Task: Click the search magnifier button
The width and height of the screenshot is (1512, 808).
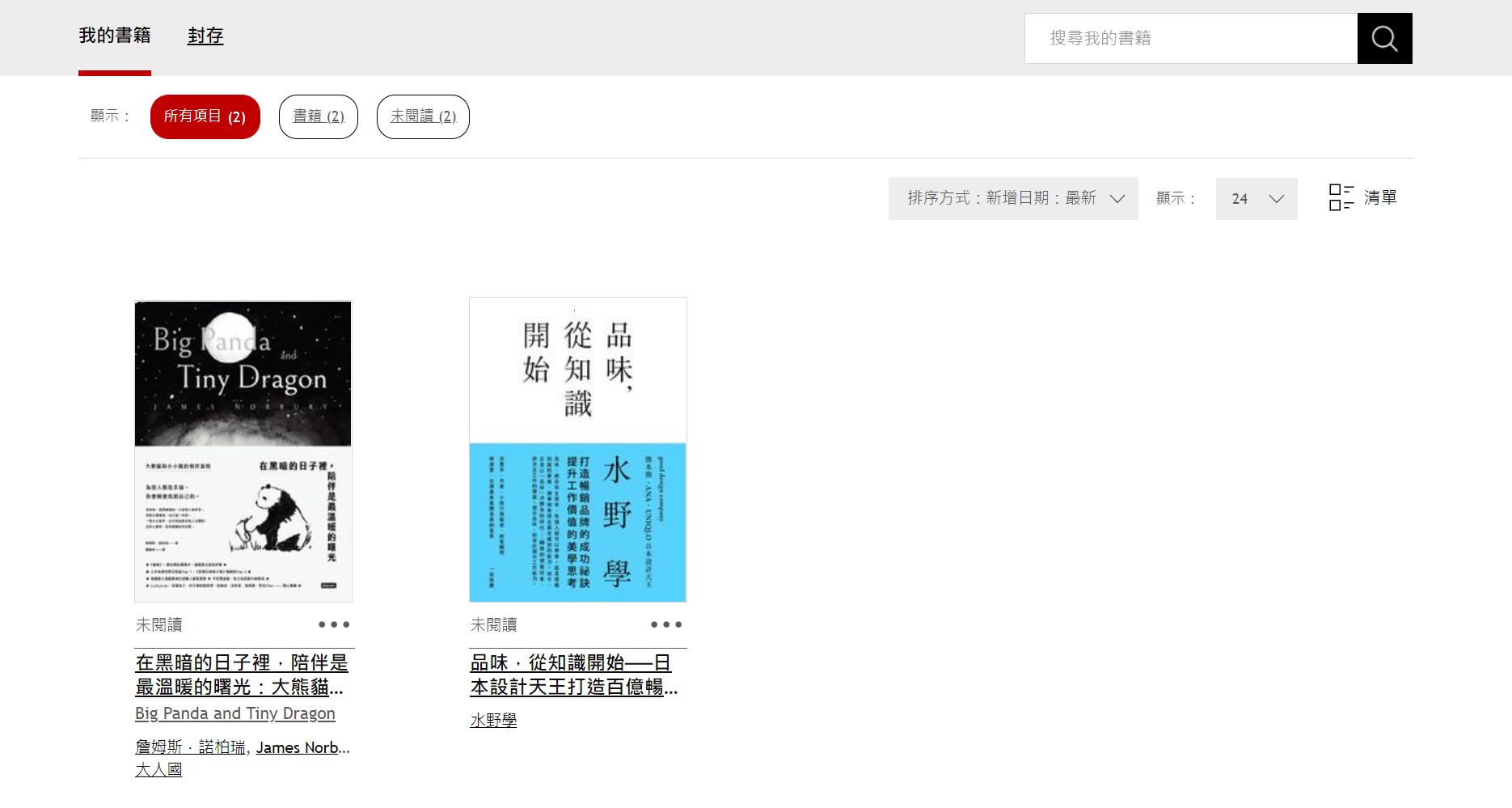Action: coord(1384,39)
